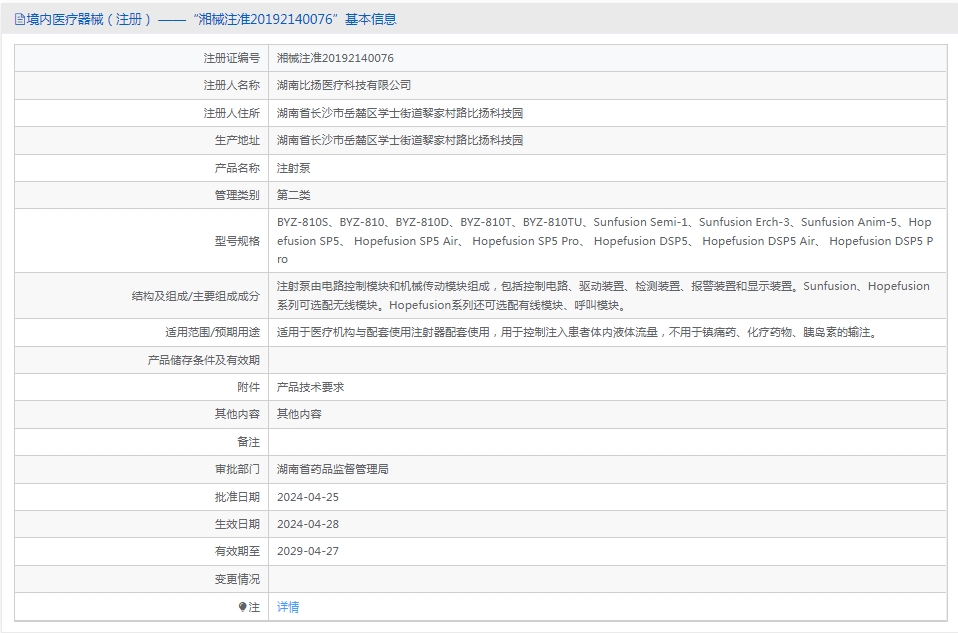Click management category 第二类 value
Screen dimensions: 958x633
point(294,196)
